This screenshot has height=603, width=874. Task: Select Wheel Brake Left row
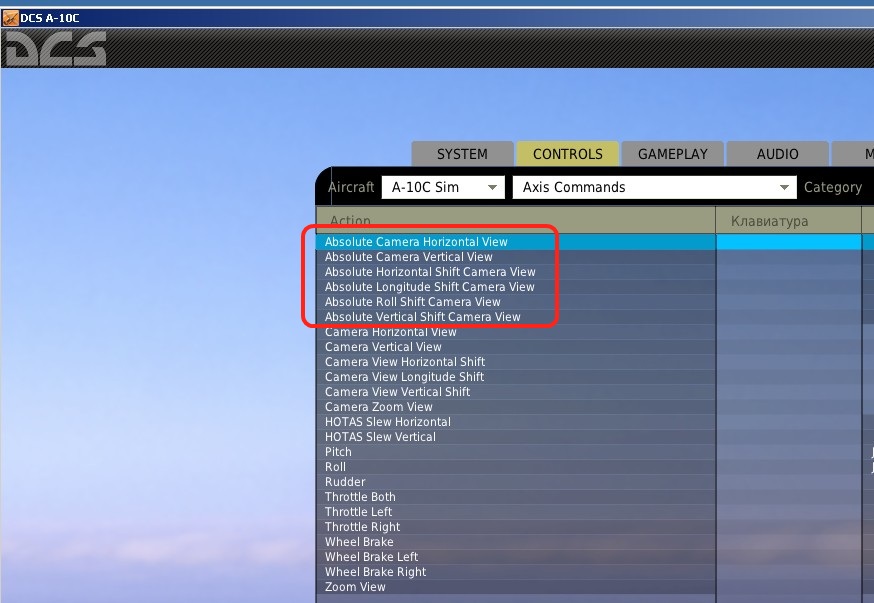coord(516,558)
